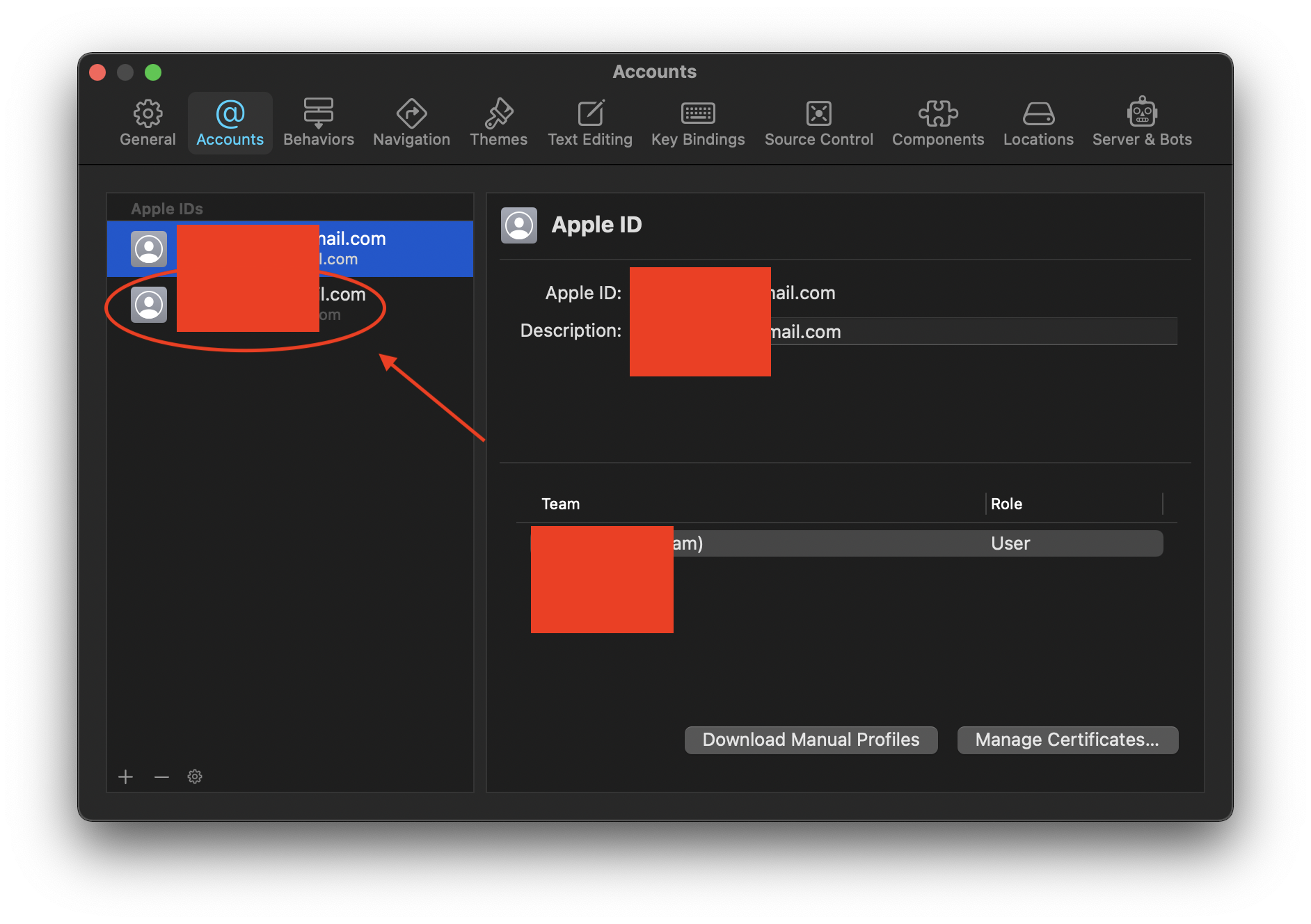Image resolution: width=1311 pixels, height=924 pixels.
Task: Show the Key Bindings preferences tab
Action: (x=698, y=123)
